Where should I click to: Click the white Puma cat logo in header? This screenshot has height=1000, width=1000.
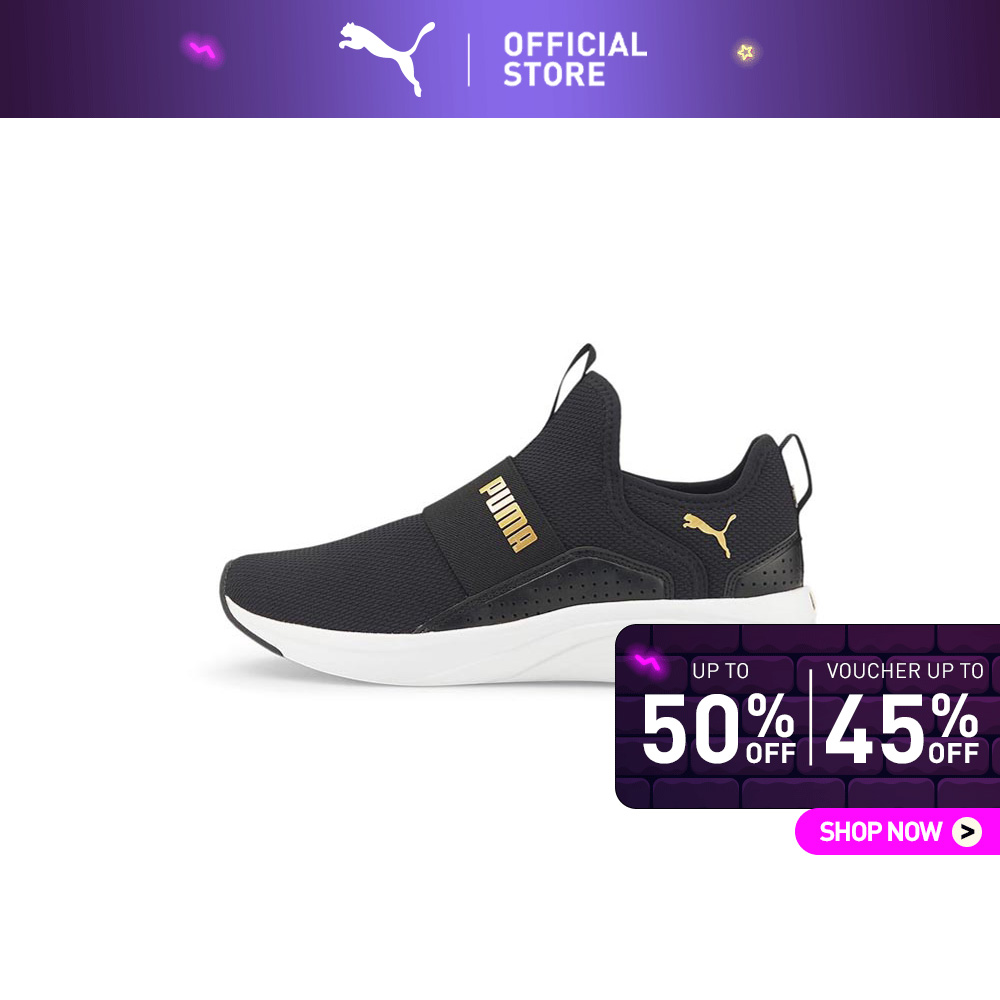[386, 59]
